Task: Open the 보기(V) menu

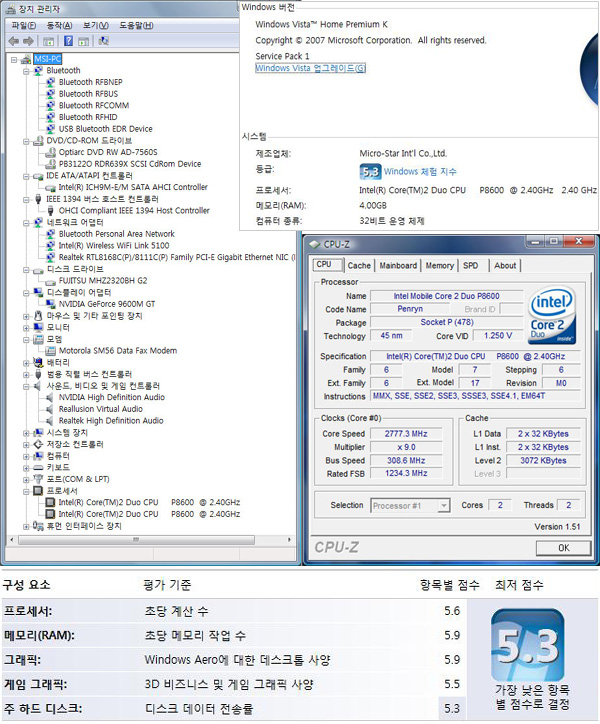Action: pos(96,25)
